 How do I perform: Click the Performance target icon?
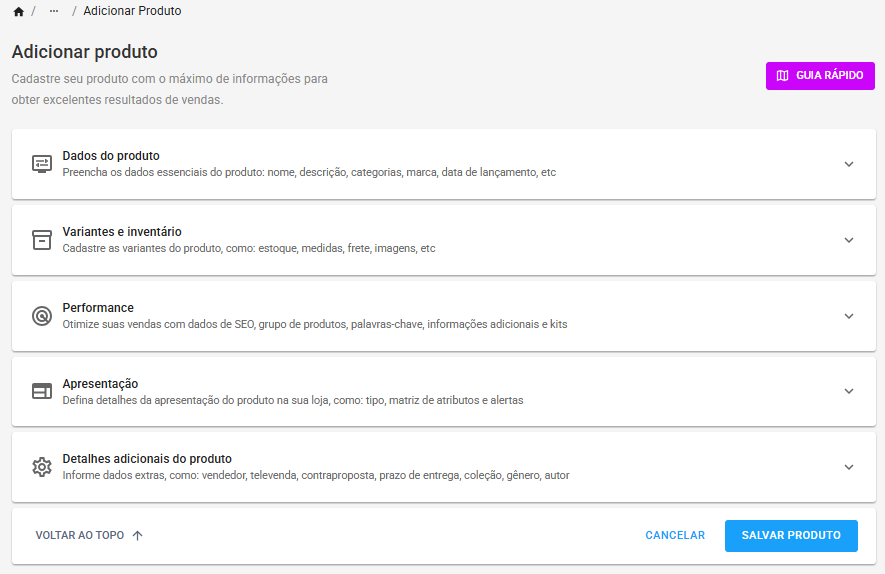pos(42,316)
